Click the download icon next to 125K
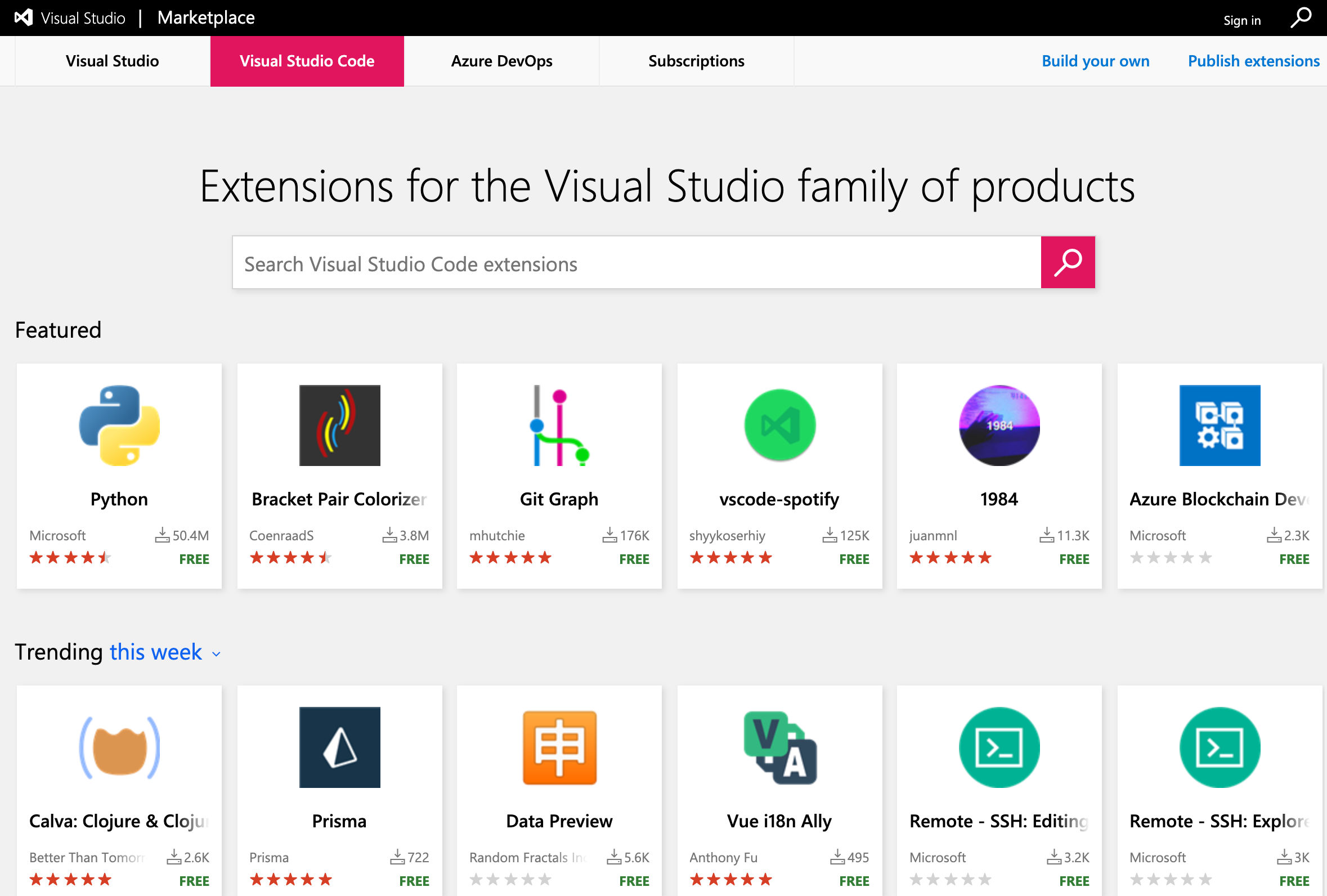The height and width of the screenshot is (896, 1327). click(830, 535)
